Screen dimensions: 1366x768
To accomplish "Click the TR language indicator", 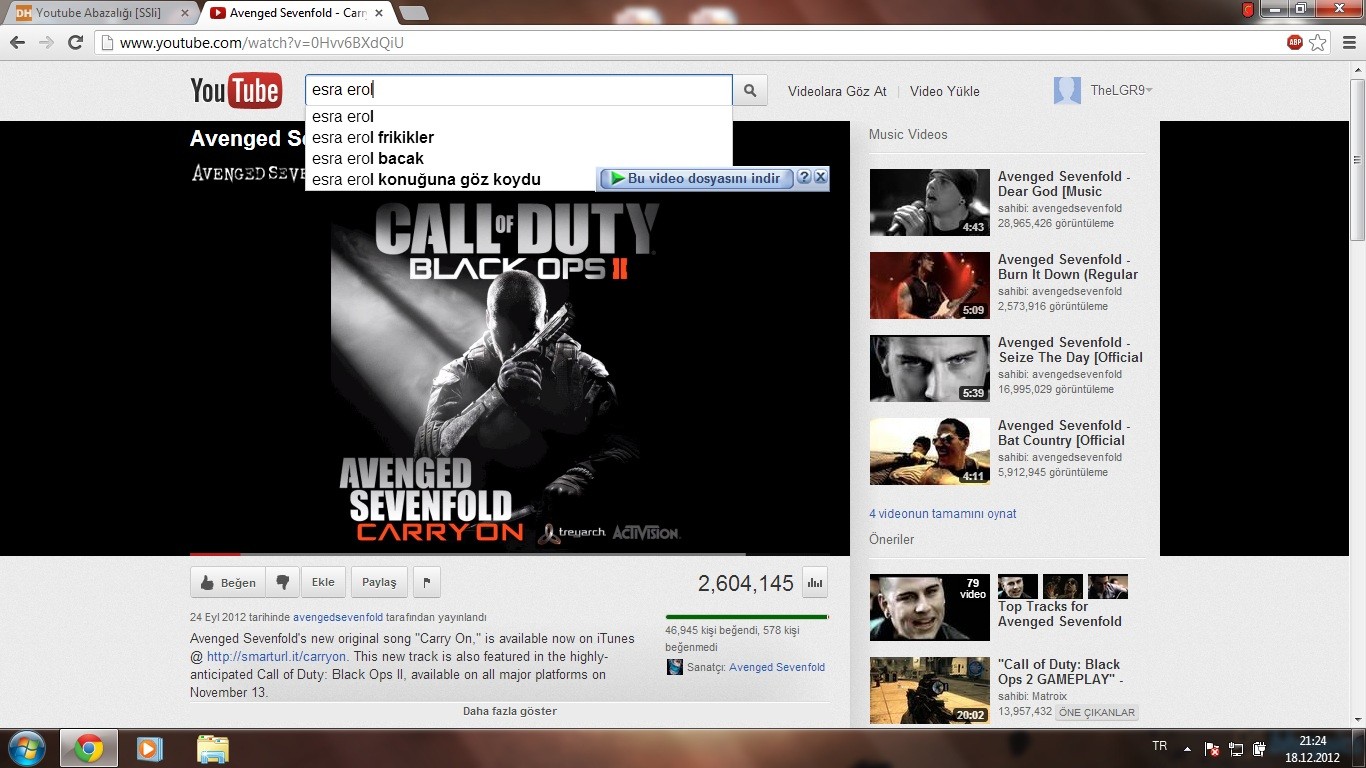I will [x=1160, y=746].
